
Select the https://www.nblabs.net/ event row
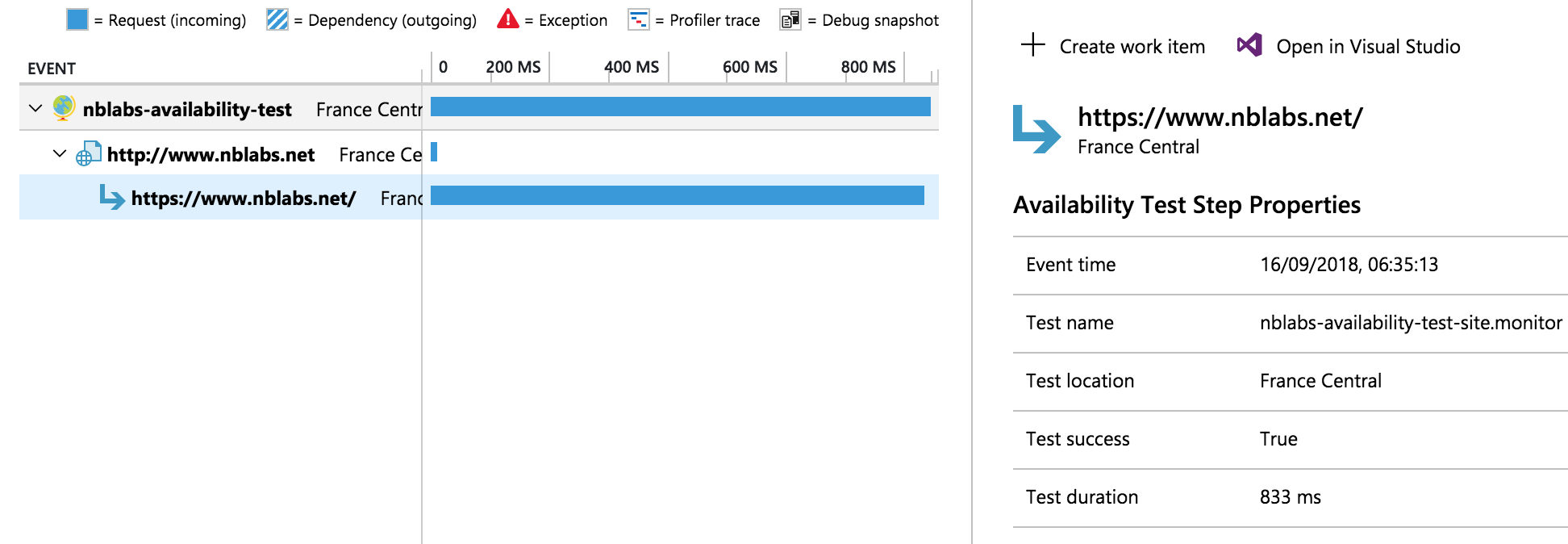(x=479, y=197)
